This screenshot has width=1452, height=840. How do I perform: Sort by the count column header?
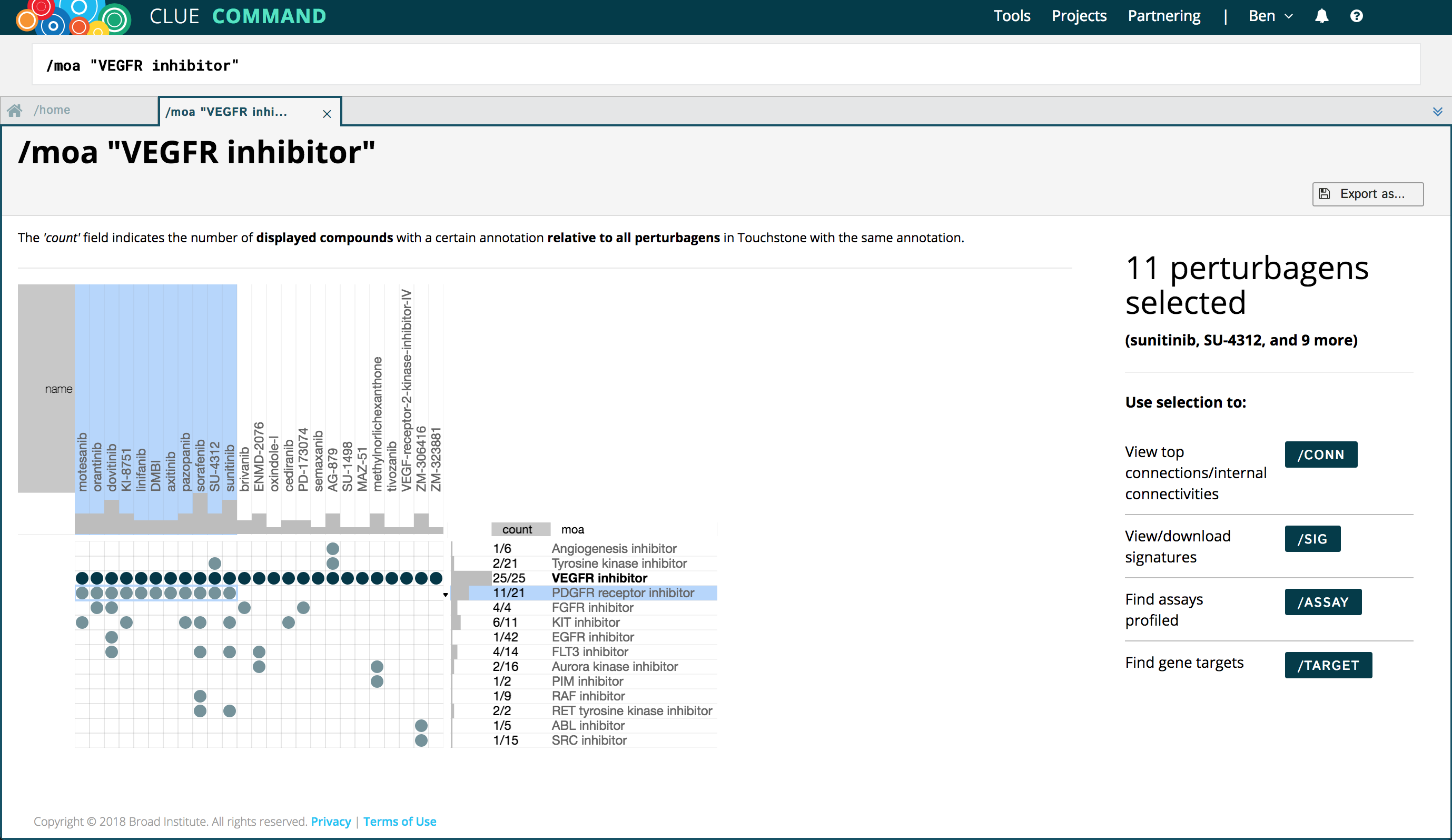click(520, 529)
